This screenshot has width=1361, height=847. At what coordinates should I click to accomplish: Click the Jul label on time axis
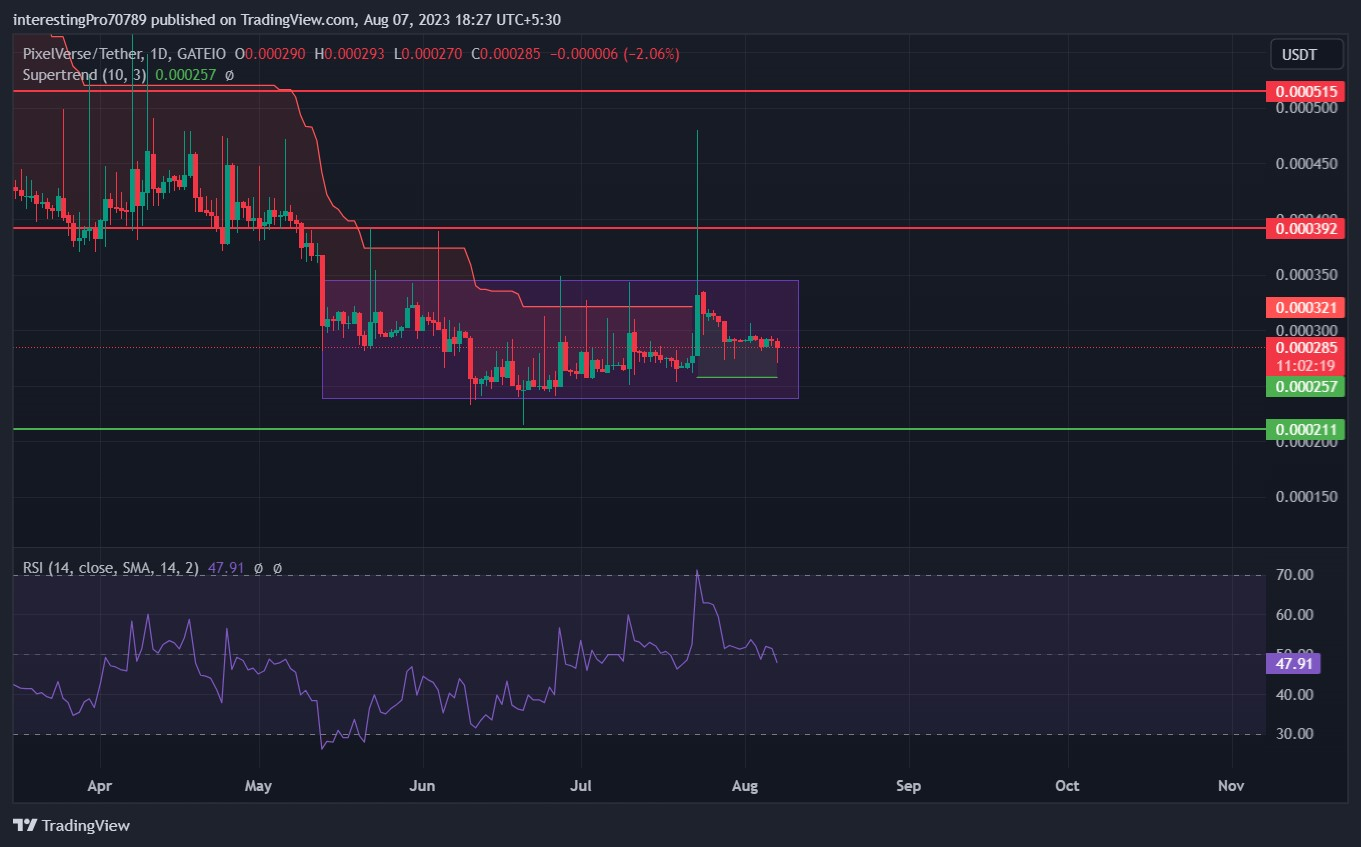pos(581,786)
